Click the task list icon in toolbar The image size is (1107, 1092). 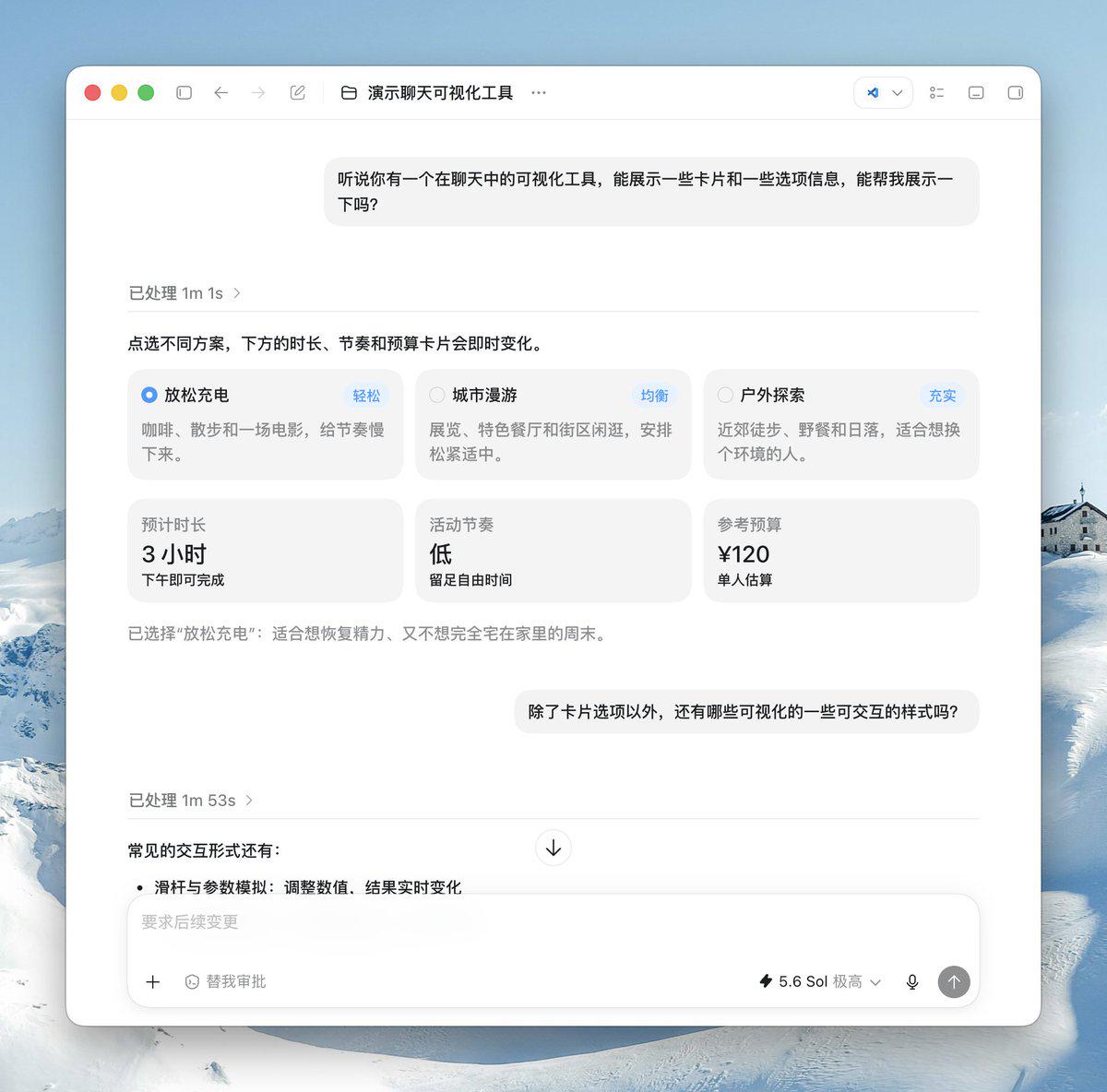point(937,93)
